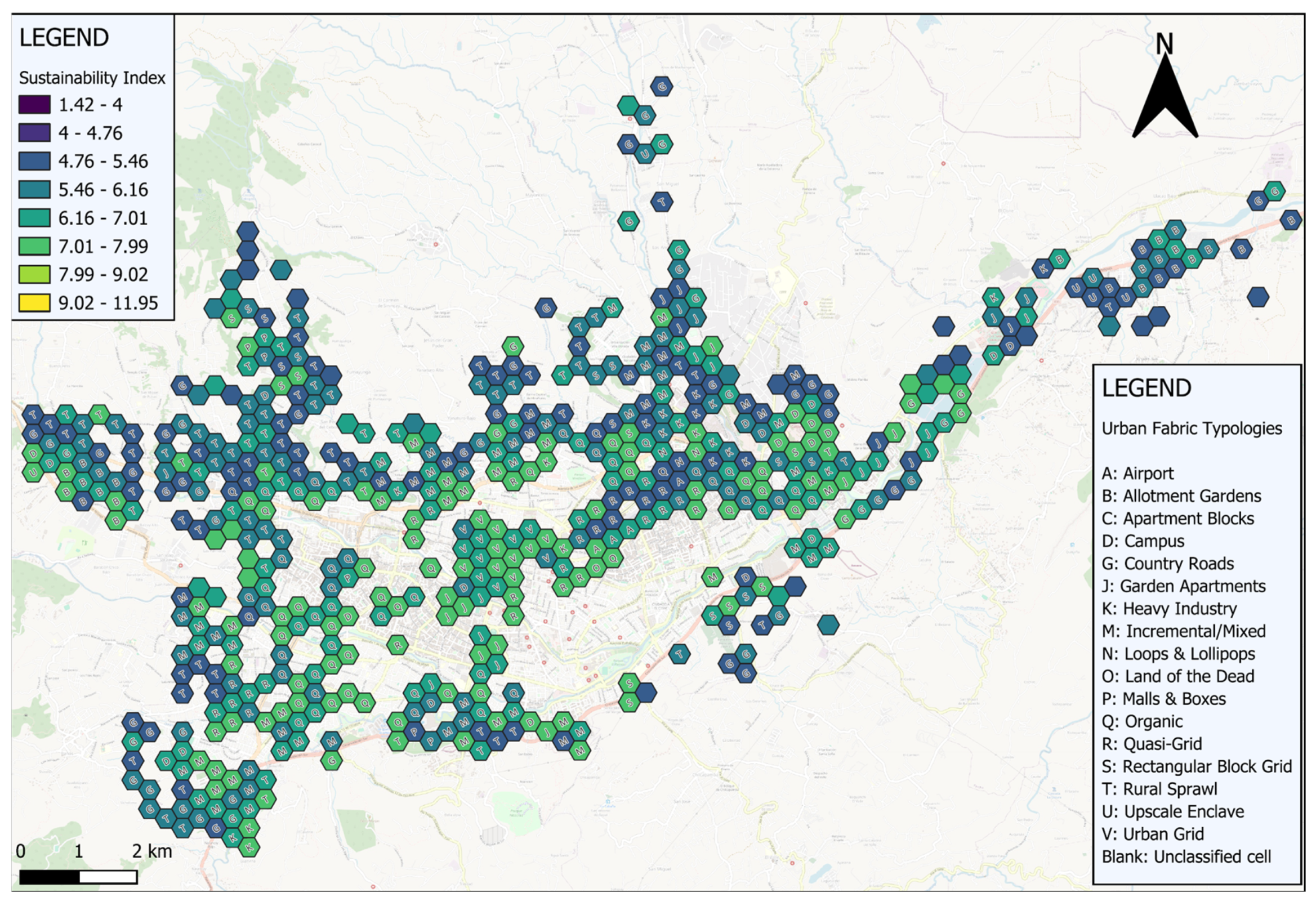
Task: Click the white segment of scale bar
Action: coord(109,877)
